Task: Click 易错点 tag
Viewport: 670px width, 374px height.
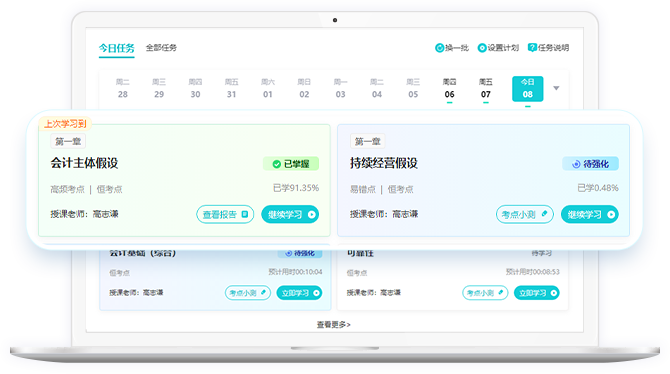Action: (x=363, y=189)
